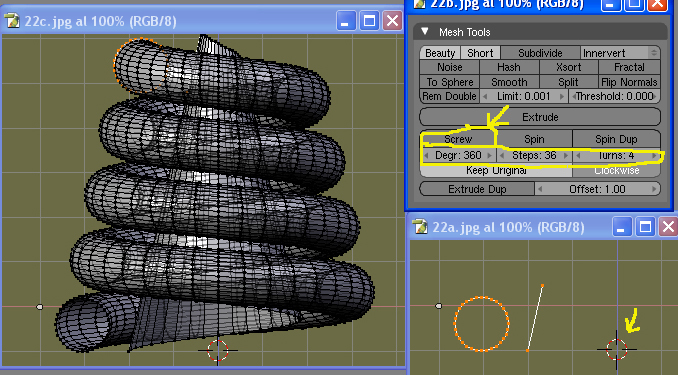Maximize the 22a.jpg window
678x375 pixels.
[645, 227]
